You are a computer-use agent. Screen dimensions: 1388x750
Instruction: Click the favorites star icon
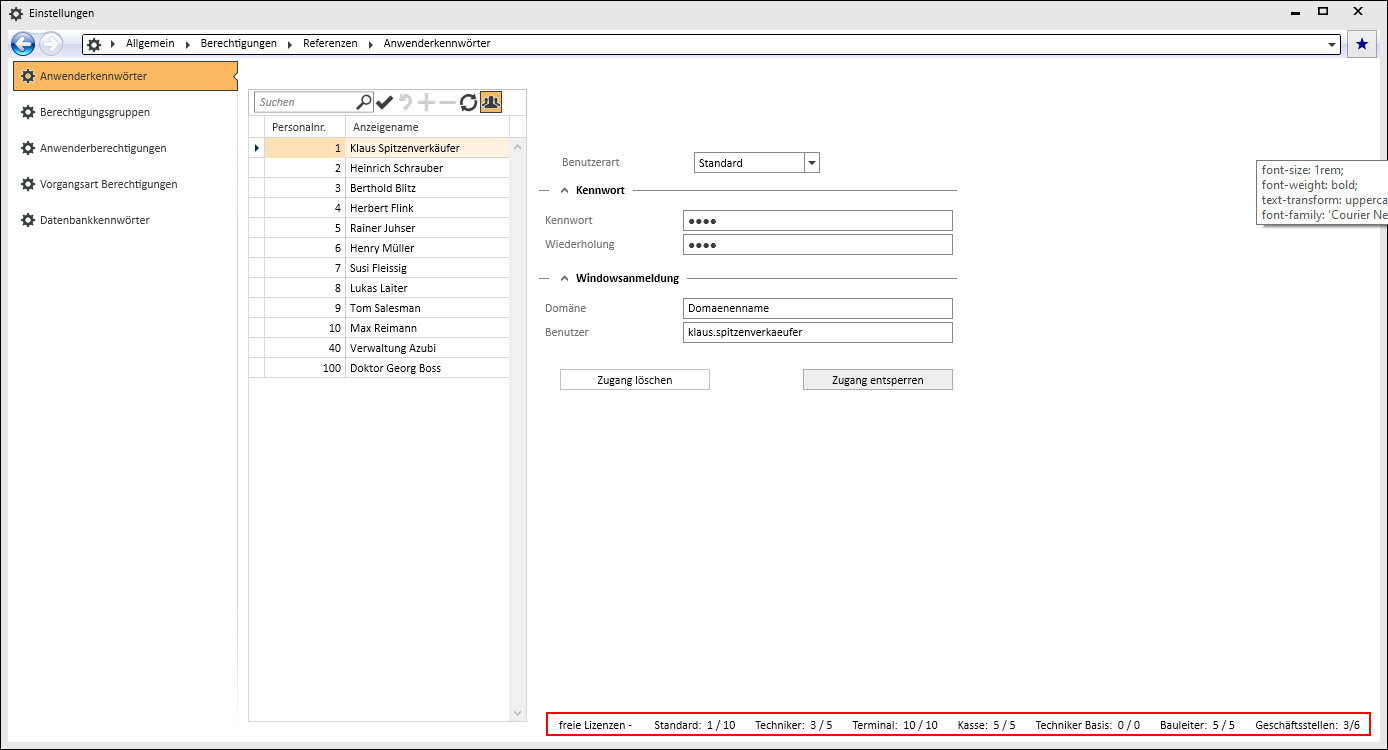point(1361,44)
